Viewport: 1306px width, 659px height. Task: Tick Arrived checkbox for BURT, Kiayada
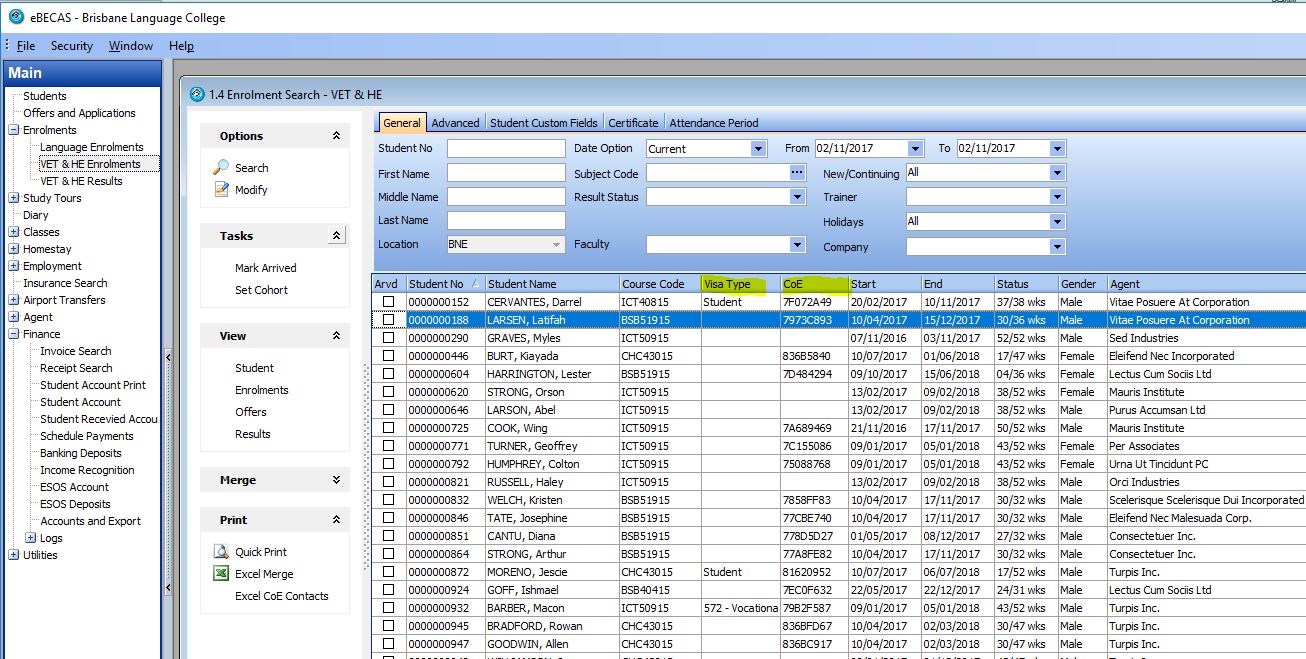[x=388, y=356]
